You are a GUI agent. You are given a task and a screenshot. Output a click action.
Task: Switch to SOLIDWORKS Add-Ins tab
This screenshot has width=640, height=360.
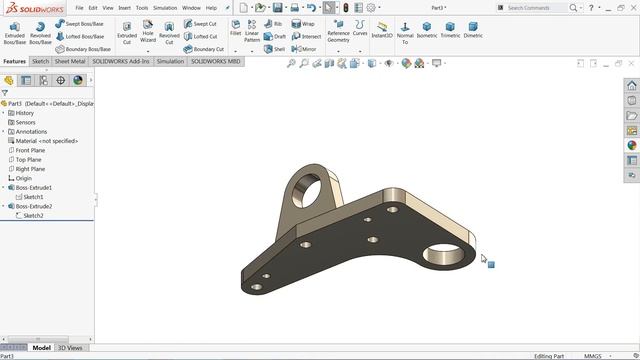coord(121,61)
